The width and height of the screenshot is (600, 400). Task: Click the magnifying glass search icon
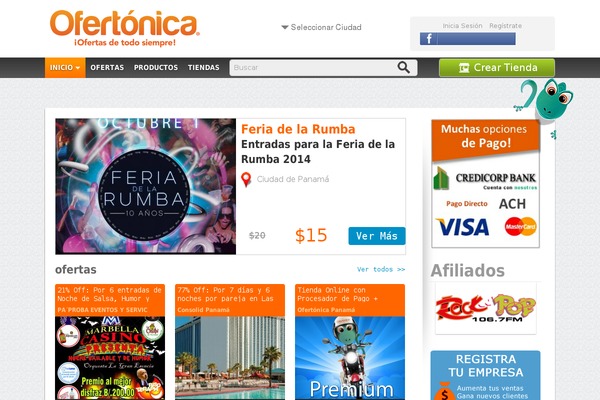point(403,67)
